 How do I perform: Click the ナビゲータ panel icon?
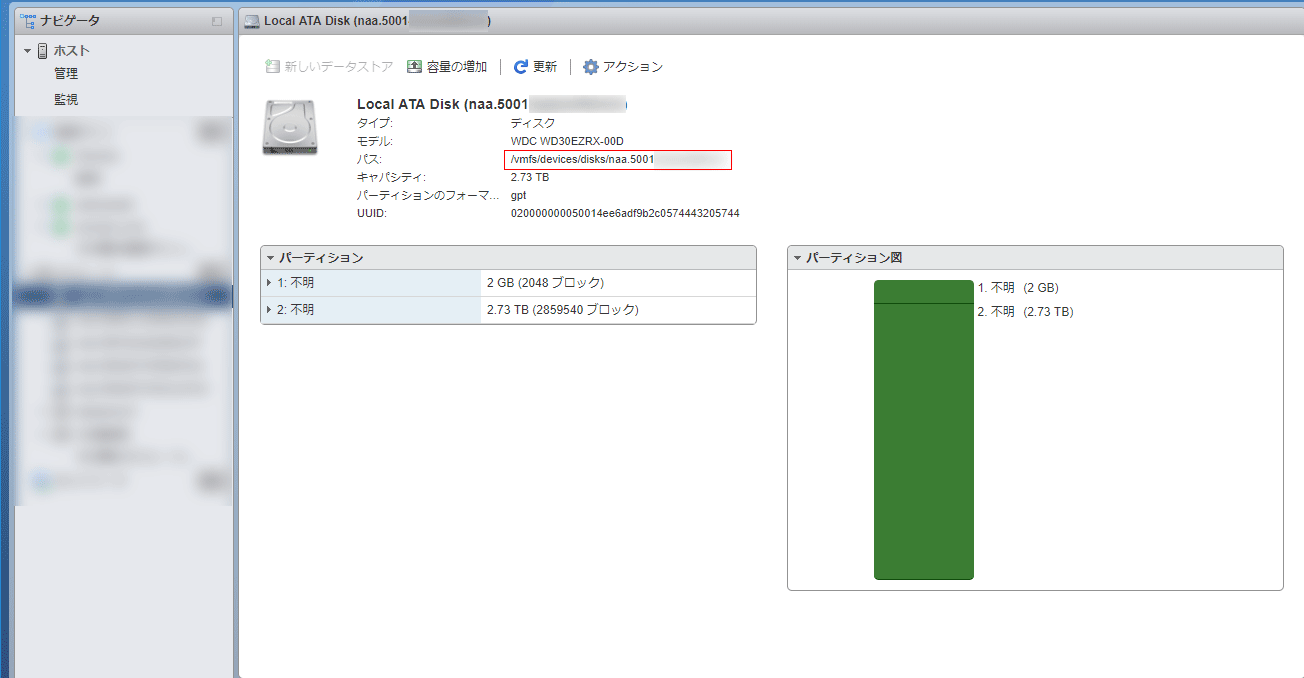(28, 20)
